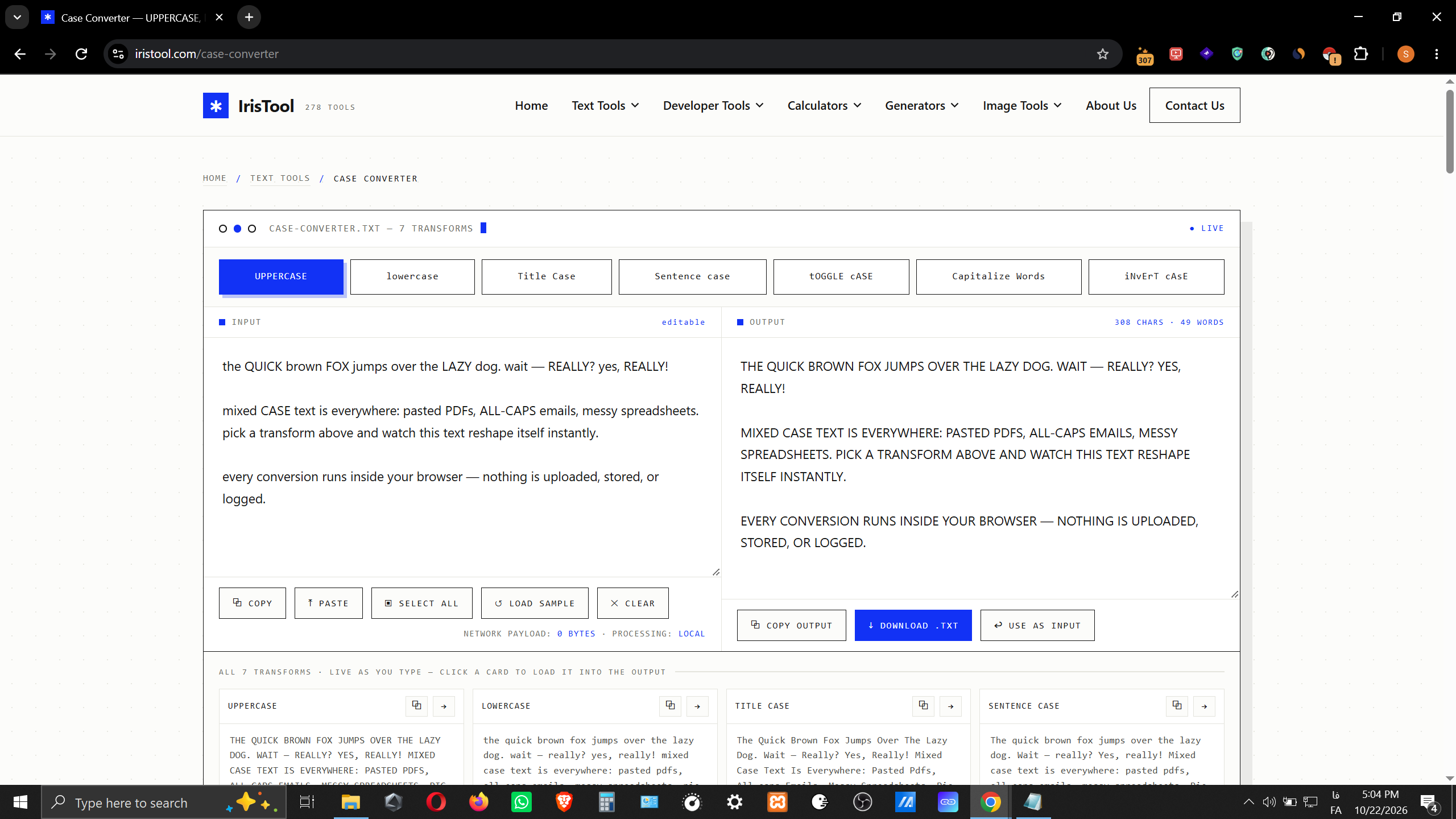Click TEXT TOOLS breadcrumb link

(x=280, y=179)
